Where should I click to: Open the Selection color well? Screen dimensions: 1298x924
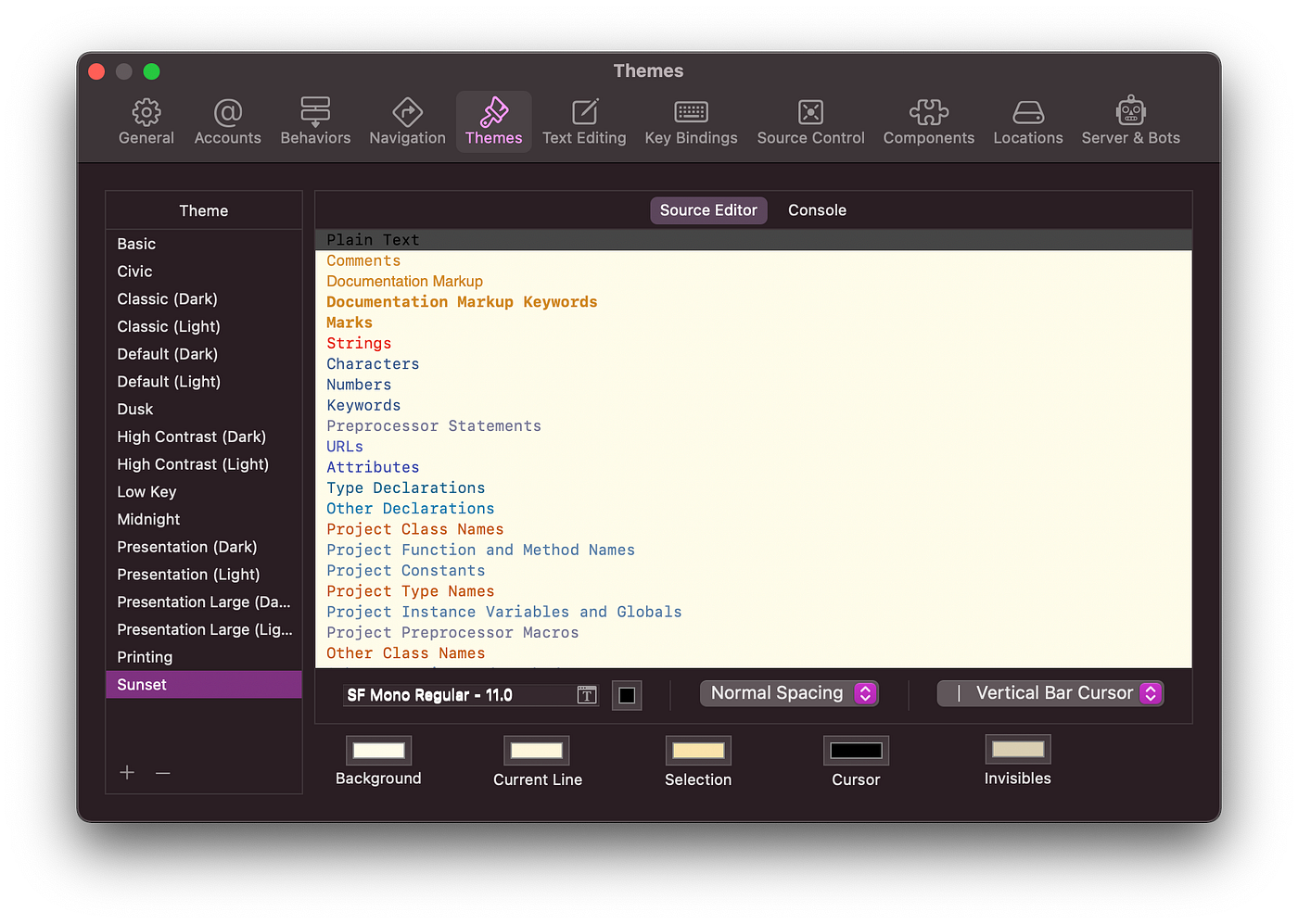pos(698,750)
